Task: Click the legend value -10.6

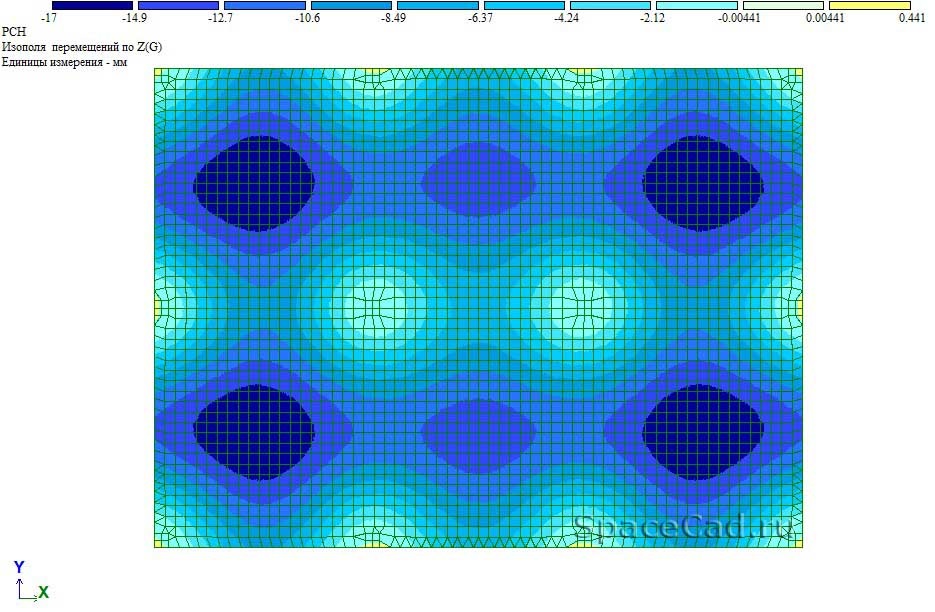Action: (x=307, y=18)
